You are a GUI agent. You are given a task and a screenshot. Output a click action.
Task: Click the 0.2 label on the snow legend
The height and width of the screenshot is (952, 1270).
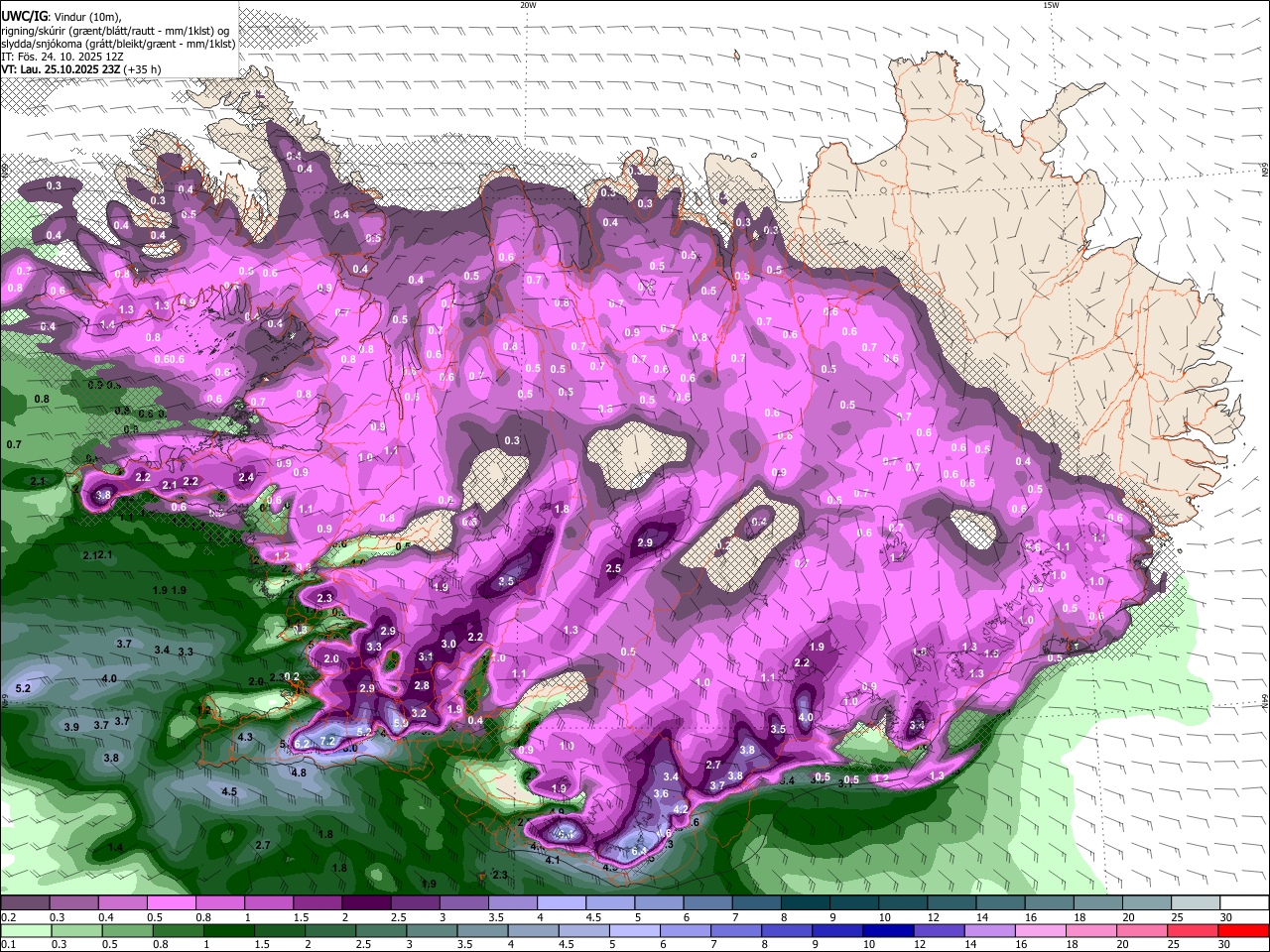tap(7, 917)
